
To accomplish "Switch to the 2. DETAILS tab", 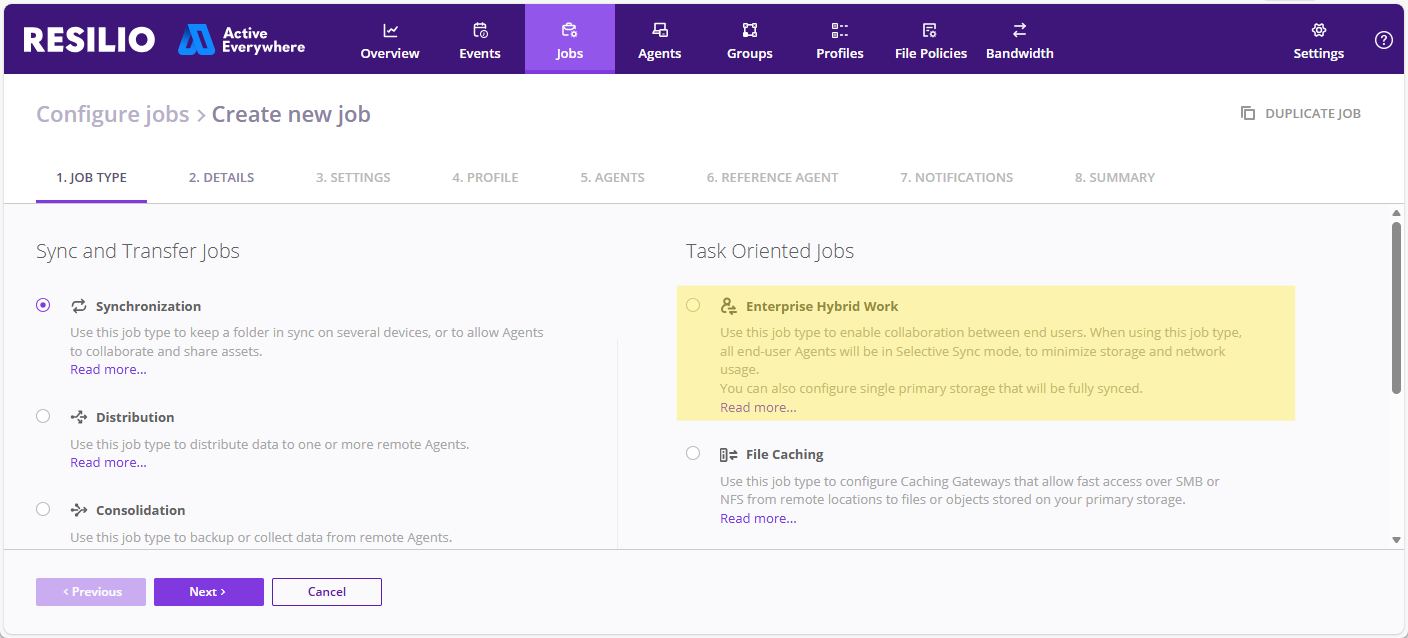I will click(221, 177).
